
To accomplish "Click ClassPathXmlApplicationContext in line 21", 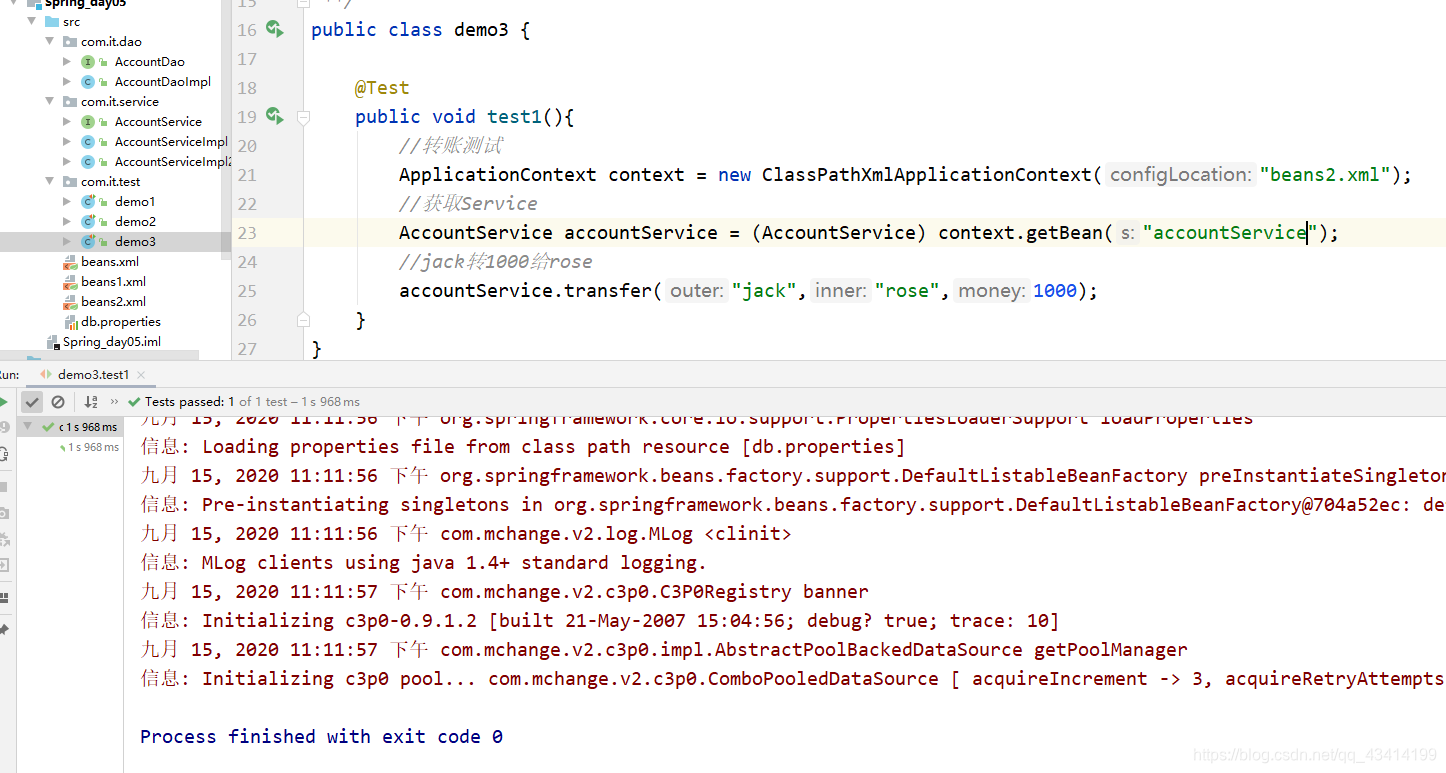I will 927,175.
